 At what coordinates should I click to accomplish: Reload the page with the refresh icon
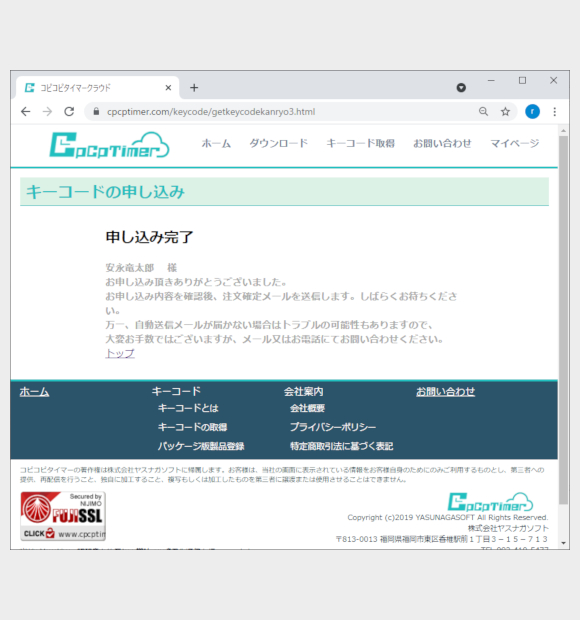[69, 112]
